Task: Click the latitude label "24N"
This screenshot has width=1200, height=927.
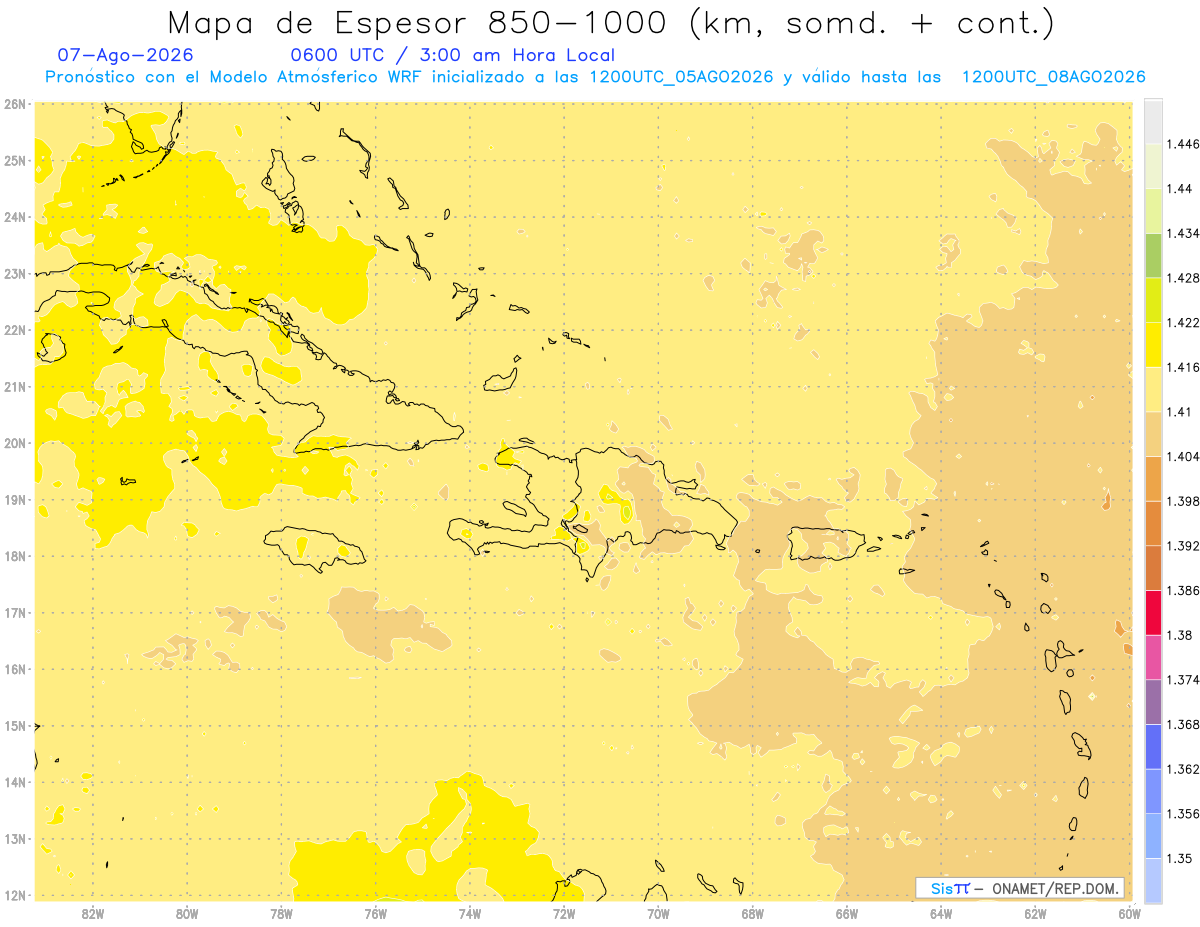Action: (x=14, y=217)
